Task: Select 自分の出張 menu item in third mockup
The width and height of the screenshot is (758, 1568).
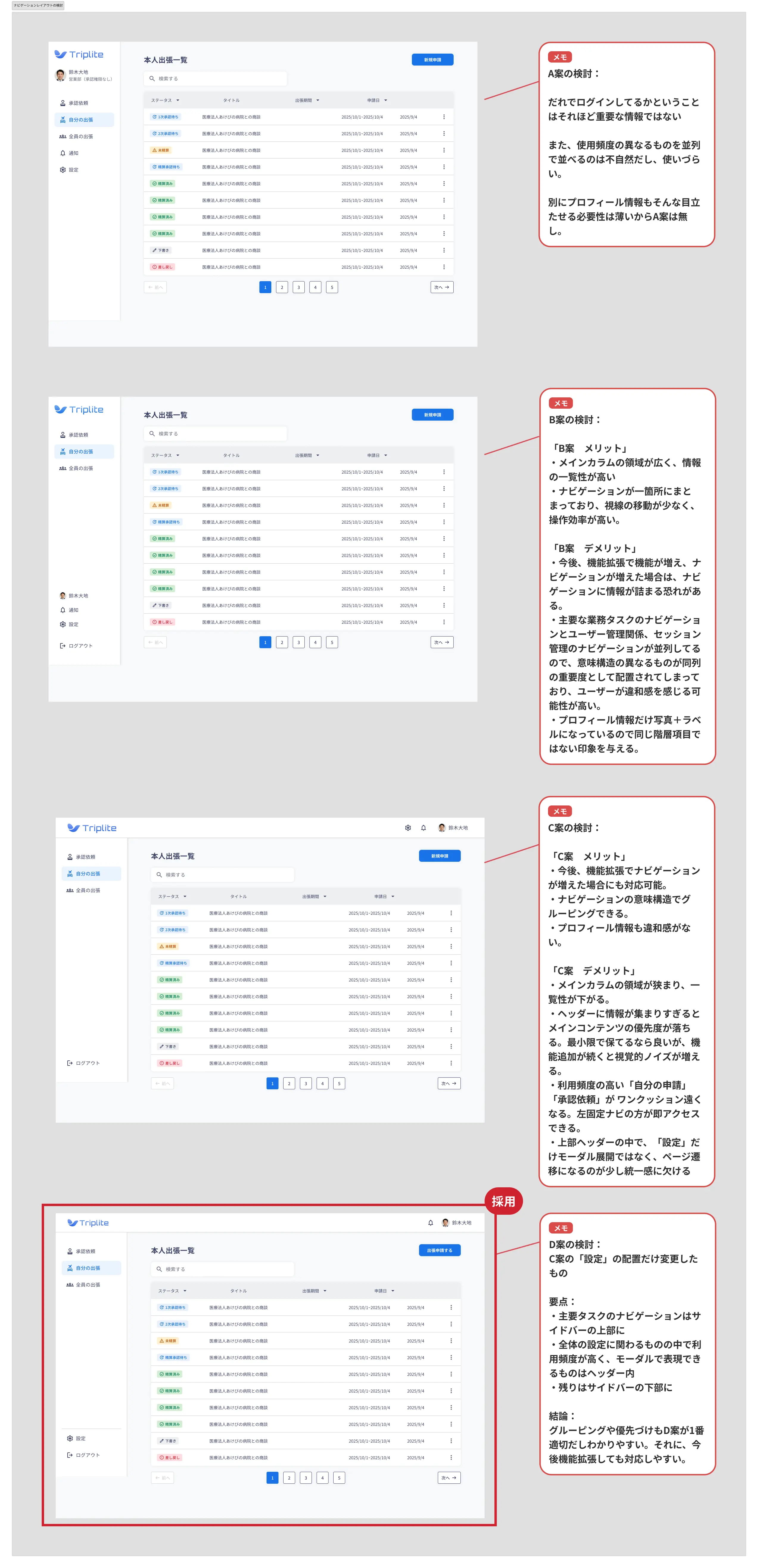Action: pos(88,873)
